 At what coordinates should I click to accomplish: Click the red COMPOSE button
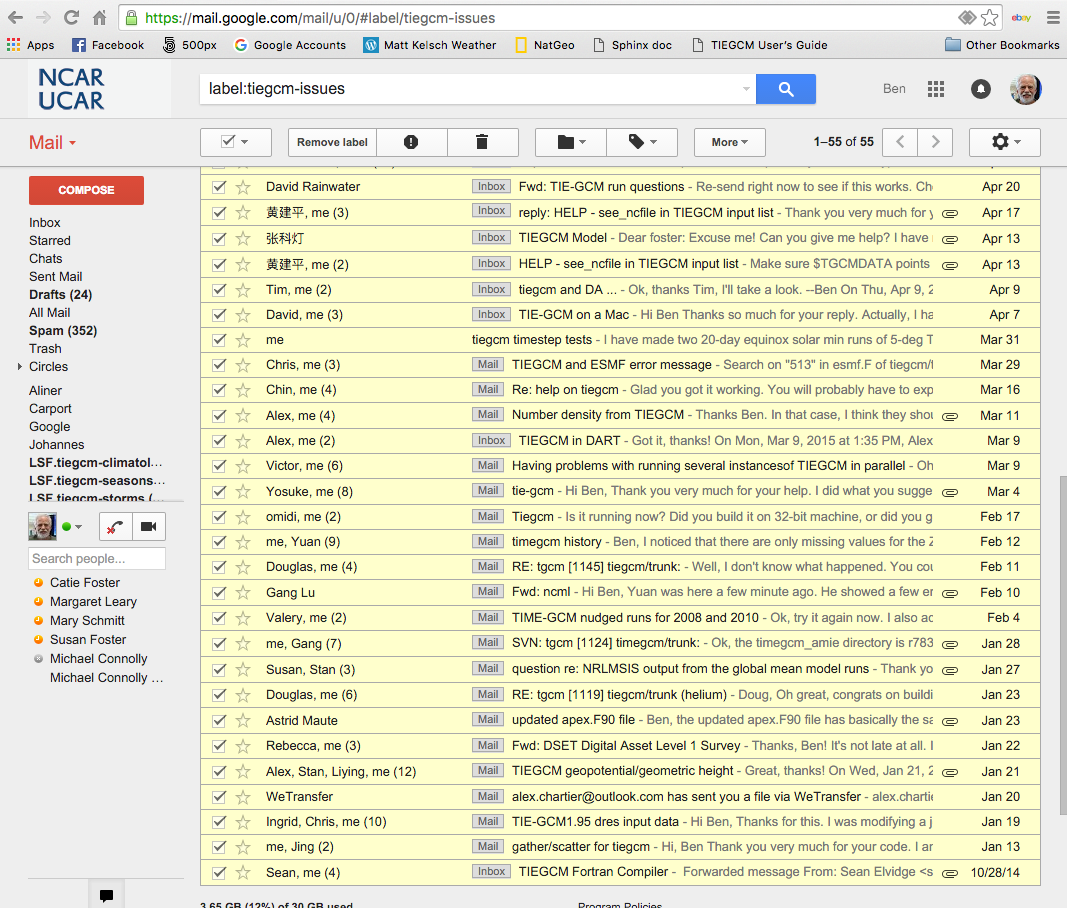pos(86,190)
